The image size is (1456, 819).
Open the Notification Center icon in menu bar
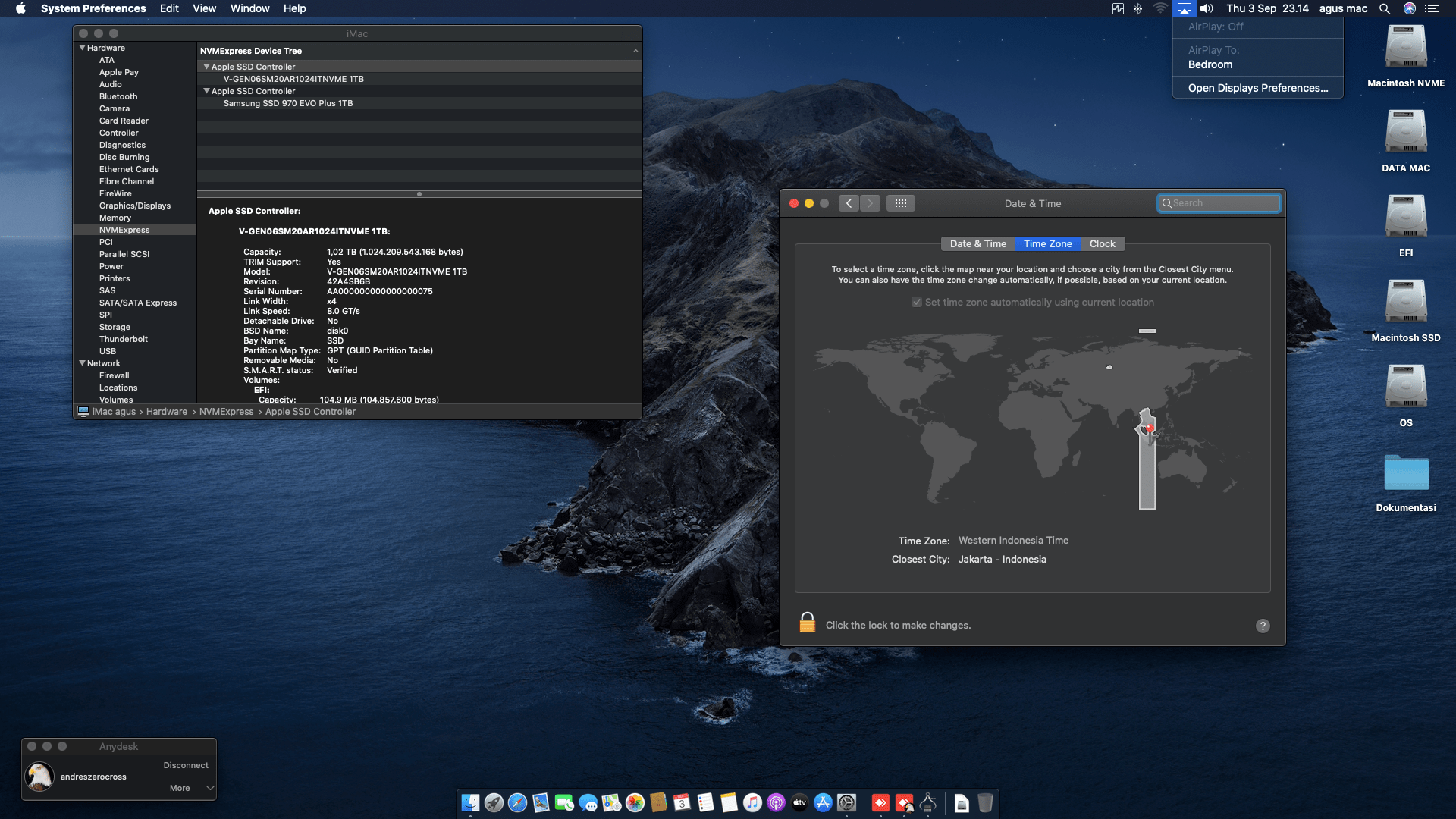click(x=1432, y=8)
